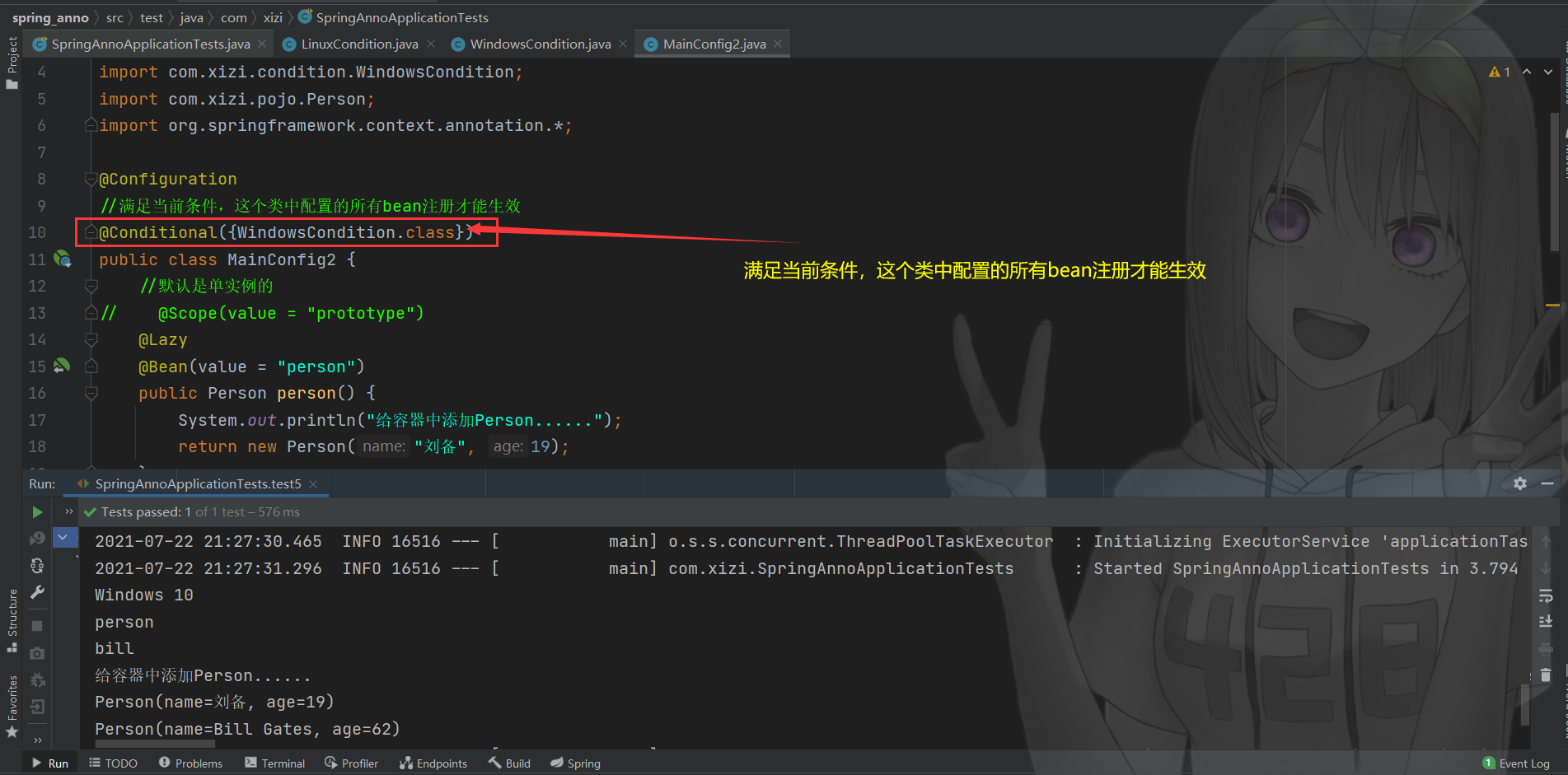1568x775 pixels.
Task: Select the Spring bean gutter icon beside MainConfig2
Action: pos(63,259)
